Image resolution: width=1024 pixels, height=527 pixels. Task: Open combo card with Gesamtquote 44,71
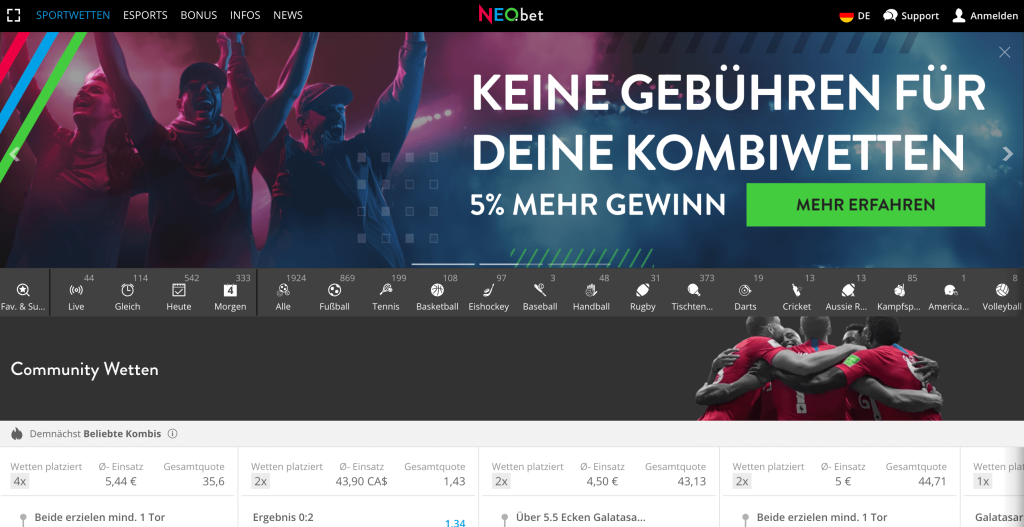(x=840, y=487)
